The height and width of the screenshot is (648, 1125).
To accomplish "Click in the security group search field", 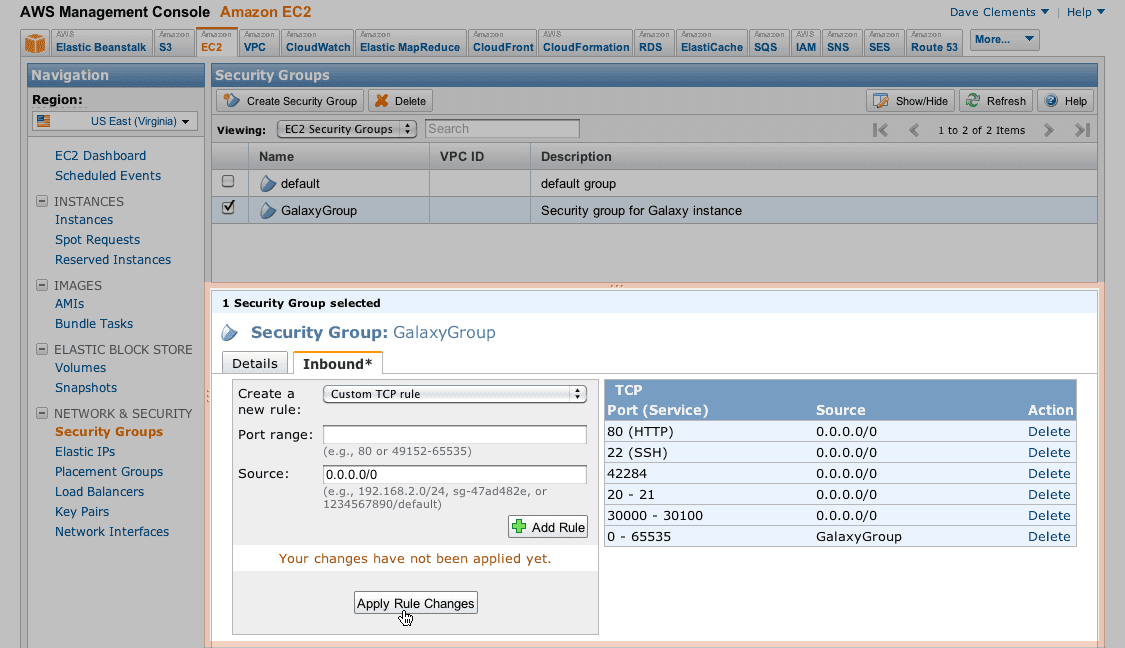I will click(x=501, y=128).
